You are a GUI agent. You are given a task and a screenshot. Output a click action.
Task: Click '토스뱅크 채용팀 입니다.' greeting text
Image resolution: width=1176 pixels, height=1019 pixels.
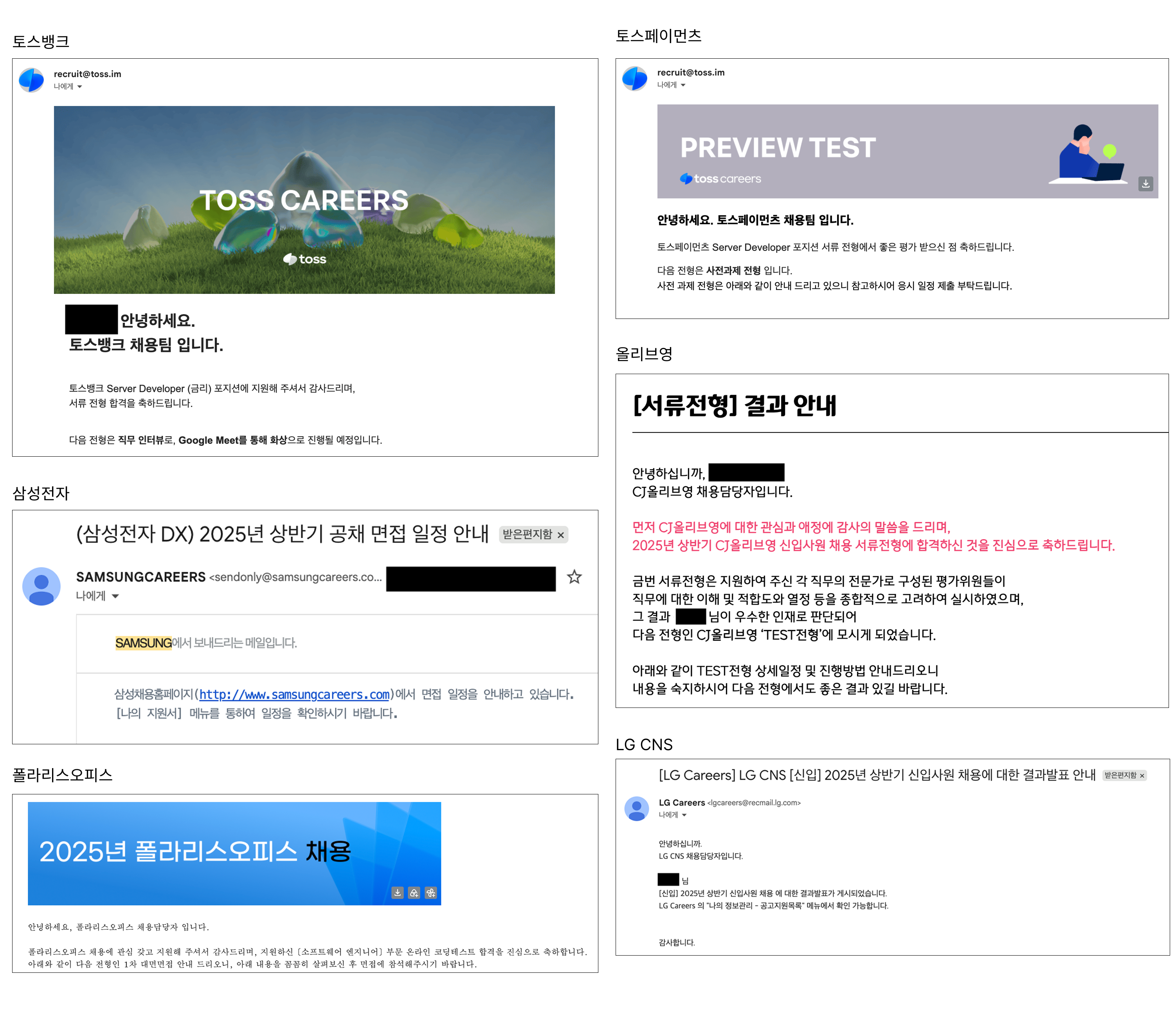click(146, 345)
